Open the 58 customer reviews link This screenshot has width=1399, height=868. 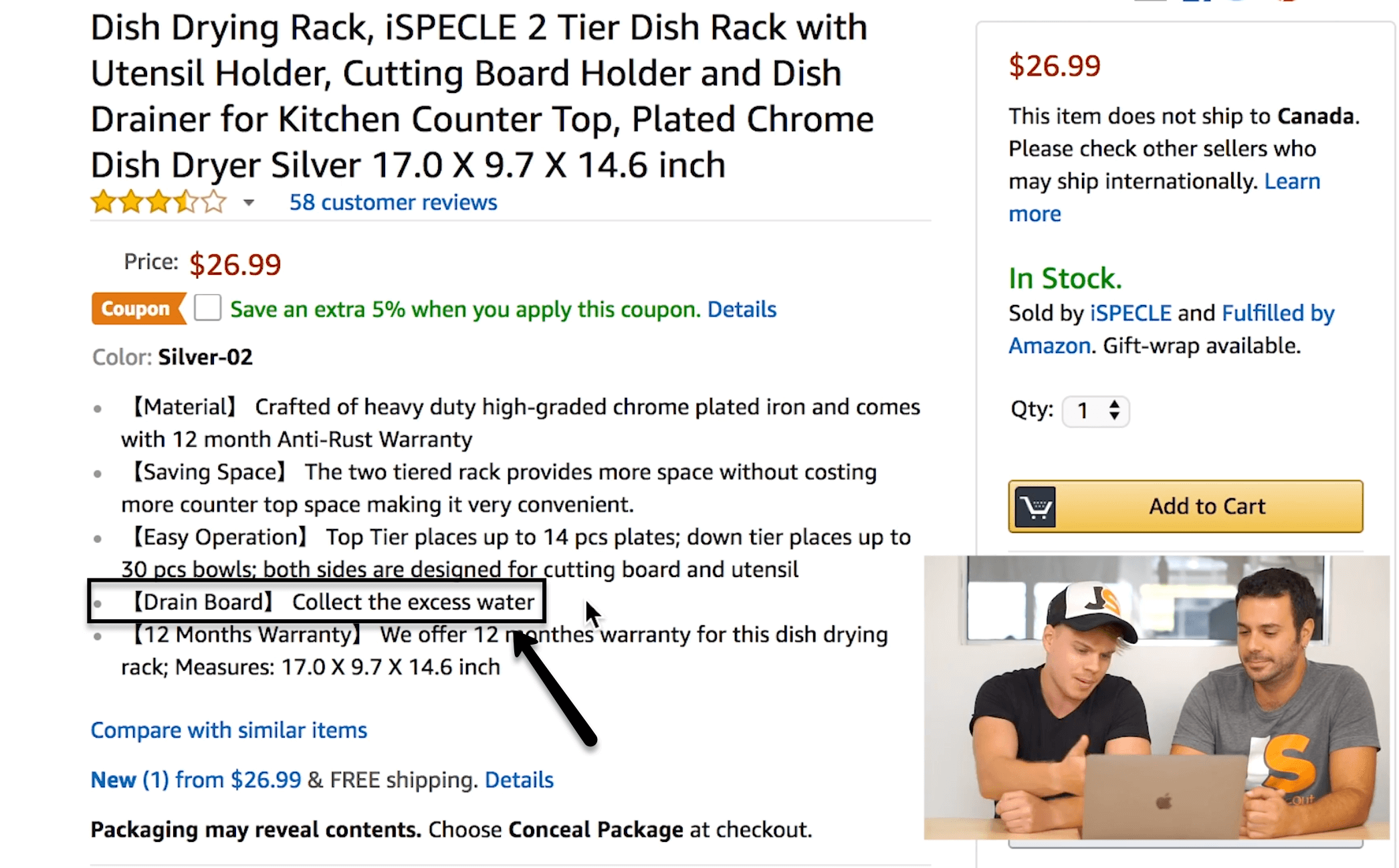coord(393,202)
